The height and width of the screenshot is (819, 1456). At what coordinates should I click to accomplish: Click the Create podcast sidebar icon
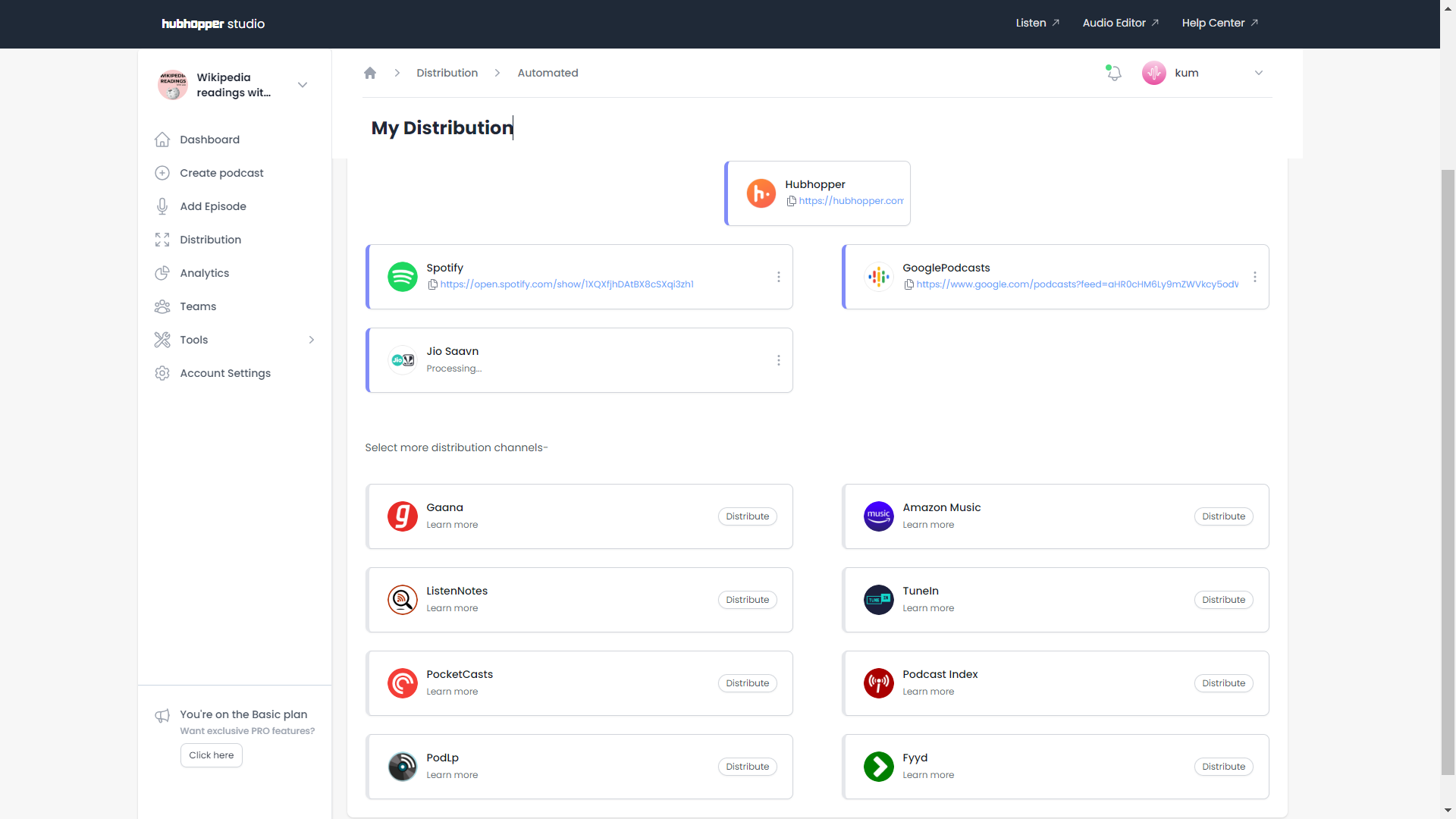(162, 173)
